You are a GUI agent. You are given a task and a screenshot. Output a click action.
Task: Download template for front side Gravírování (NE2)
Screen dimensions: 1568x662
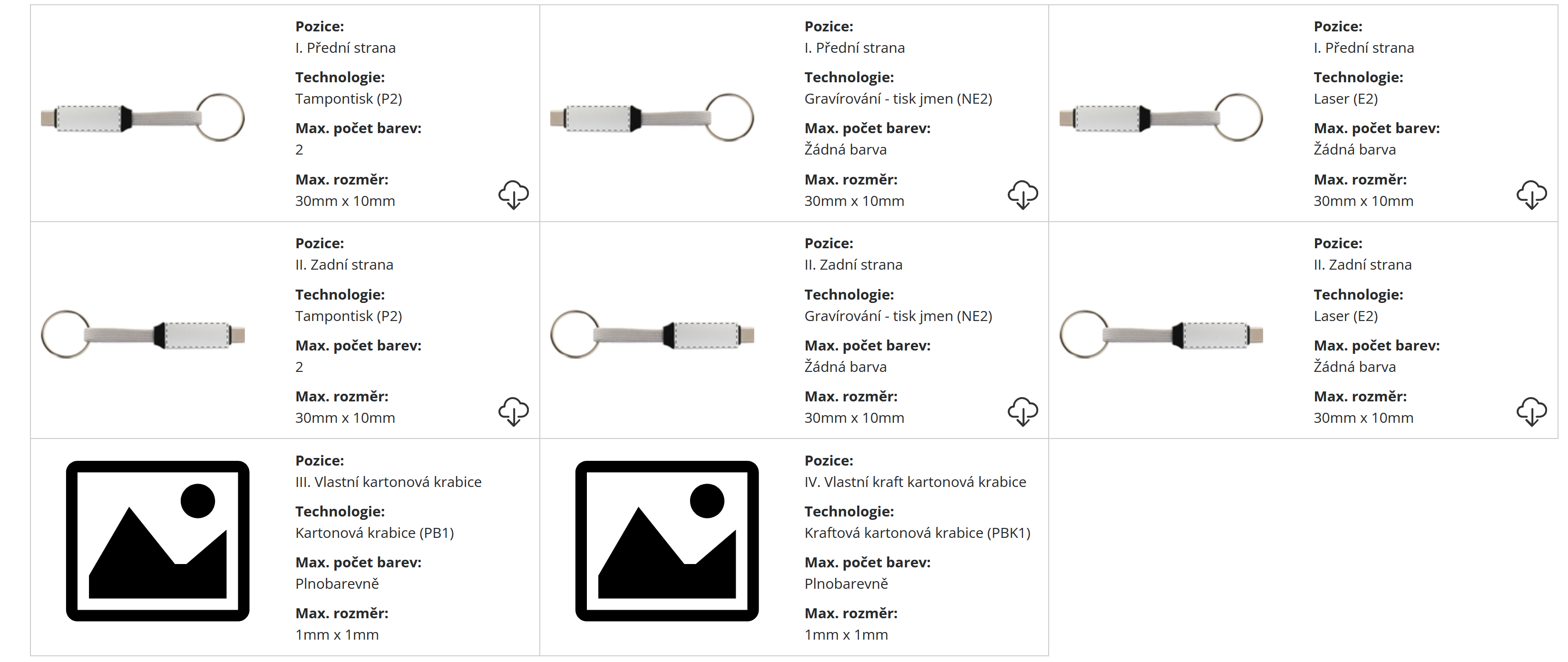pyautogui.click(x=1023, y=195)
